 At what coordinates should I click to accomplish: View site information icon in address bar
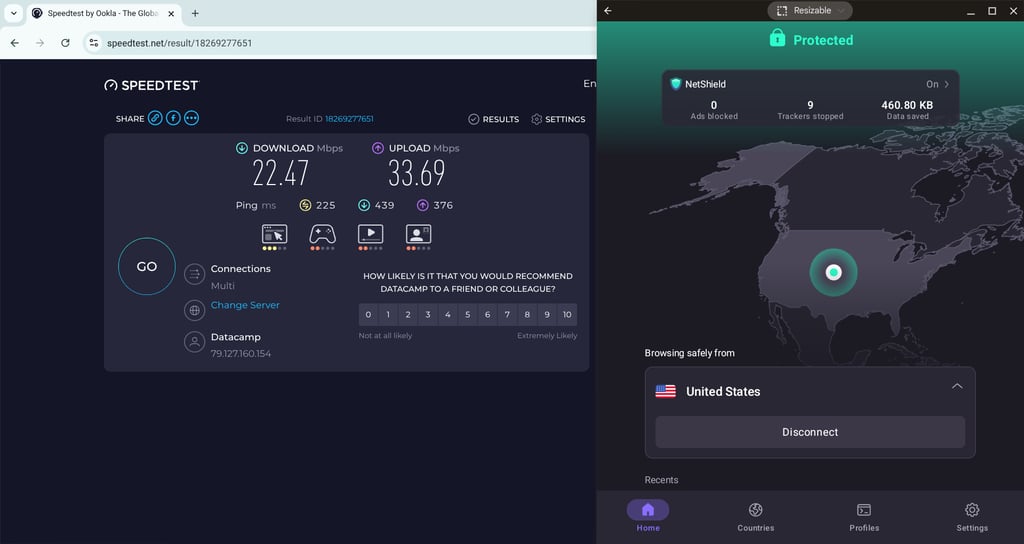tap(93, 43)
